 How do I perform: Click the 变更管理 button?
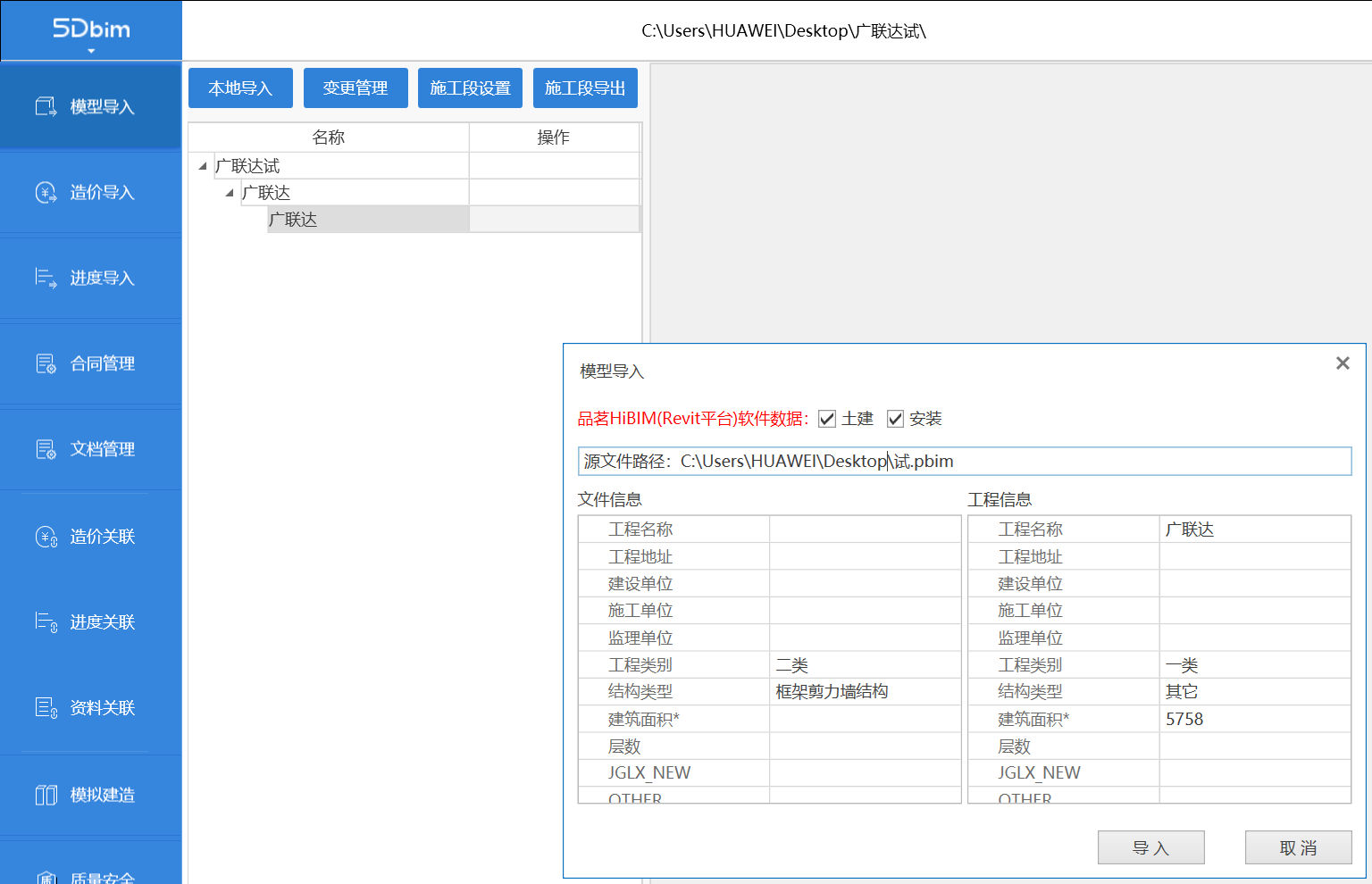point(356,88)
